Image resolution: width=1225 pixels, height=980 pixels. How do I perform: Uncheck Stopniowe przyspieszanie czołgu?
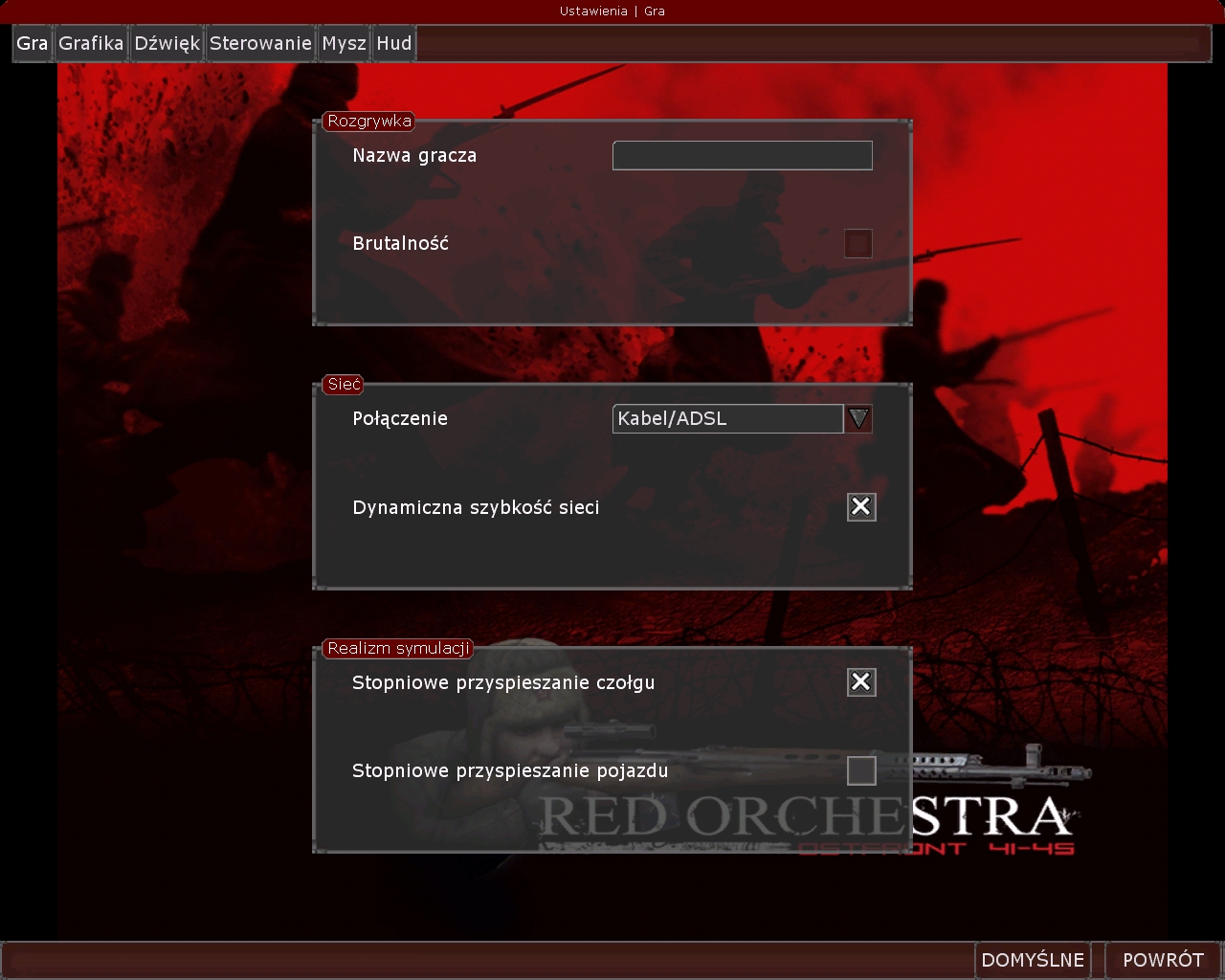[x=861, y=681]
